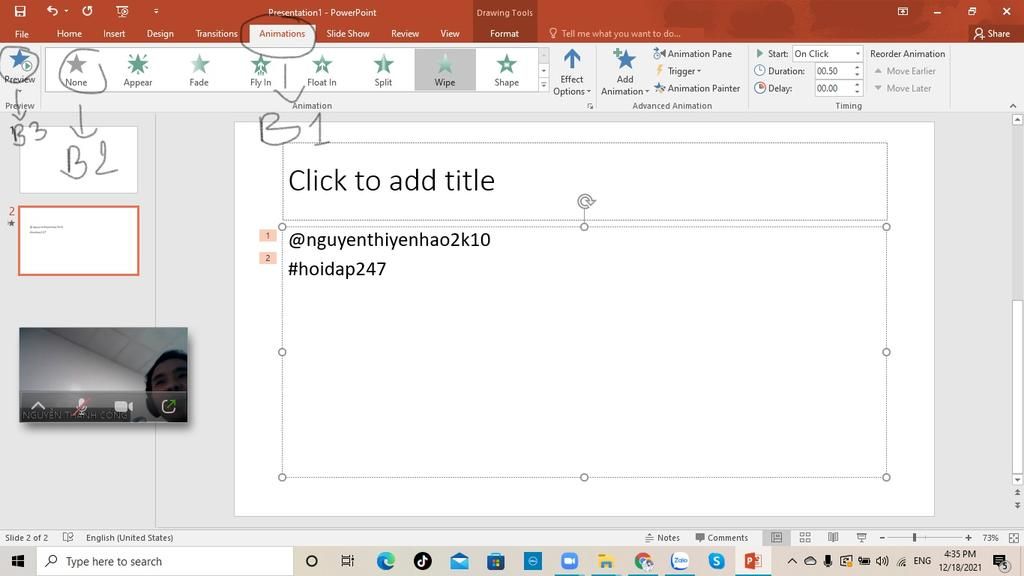Choose None to remove the animation
This screenshot has width=1024, height=576.
tap(76, 70)
